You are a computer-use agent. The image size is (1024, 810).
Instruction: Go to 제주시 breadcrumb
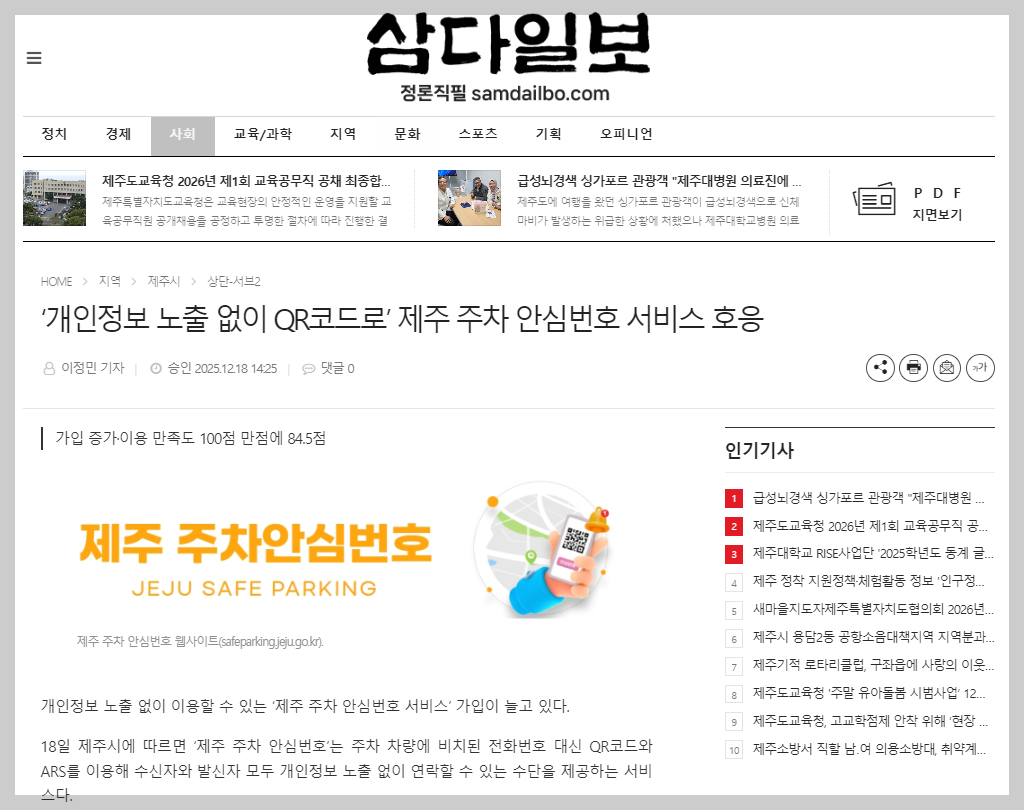163,281
